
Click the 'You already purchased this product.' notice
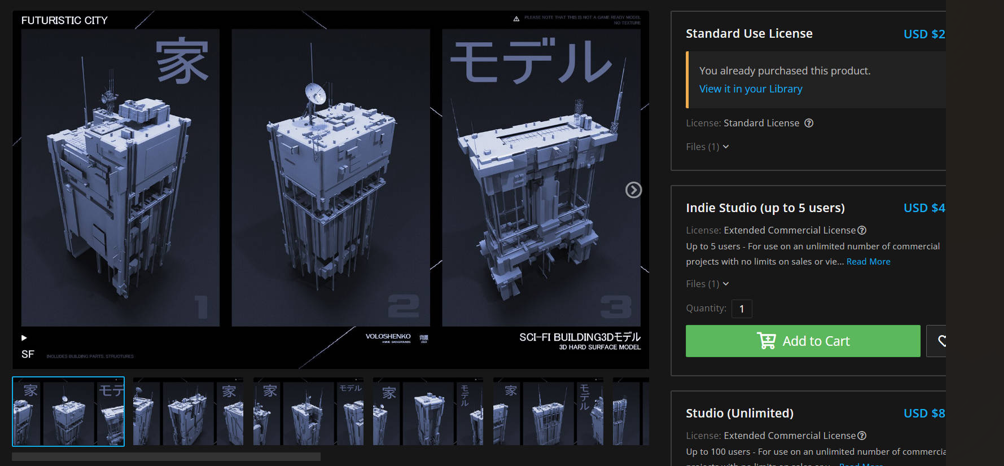click(785, 71)
